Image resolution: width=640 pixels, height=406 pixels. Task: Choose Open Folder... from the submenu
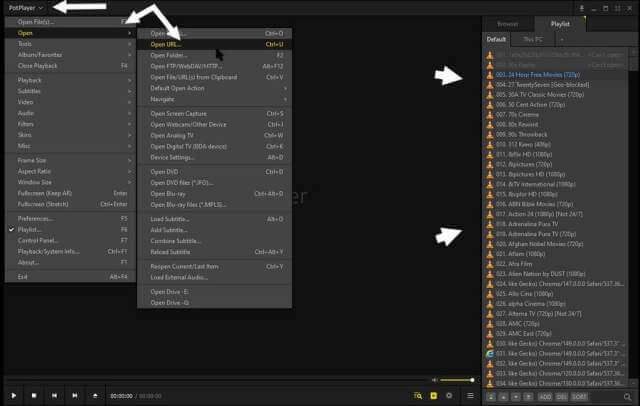pos(214,55)
